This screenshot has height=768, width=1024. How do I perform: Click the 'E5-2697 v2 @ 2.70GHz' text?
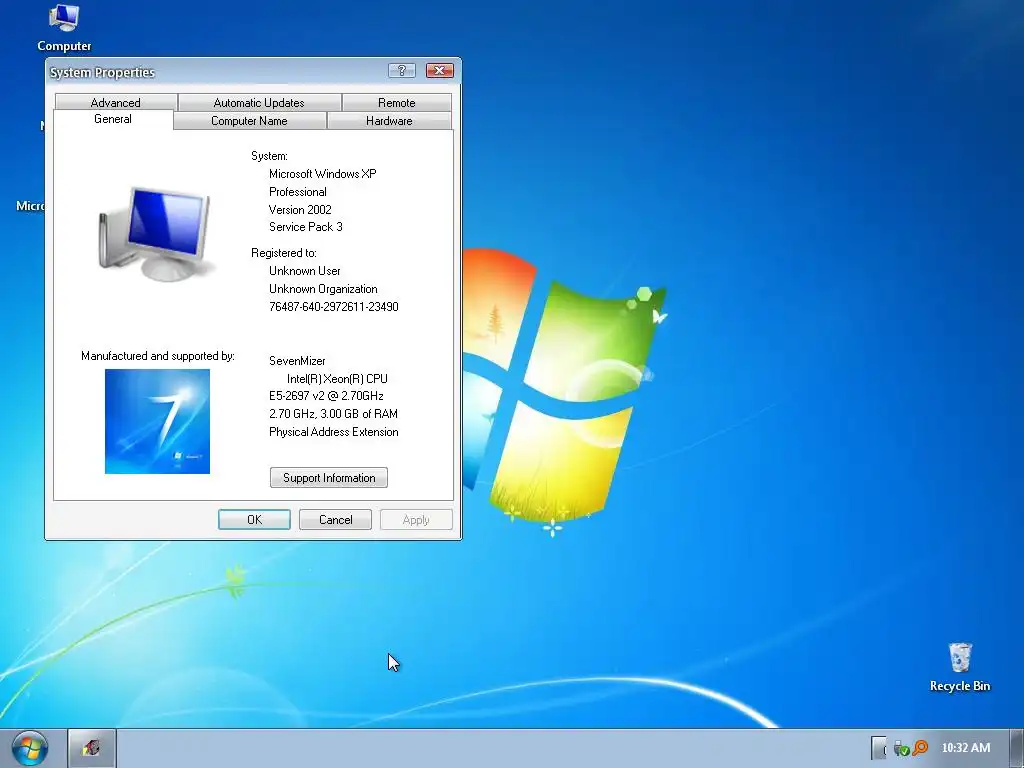326,396
